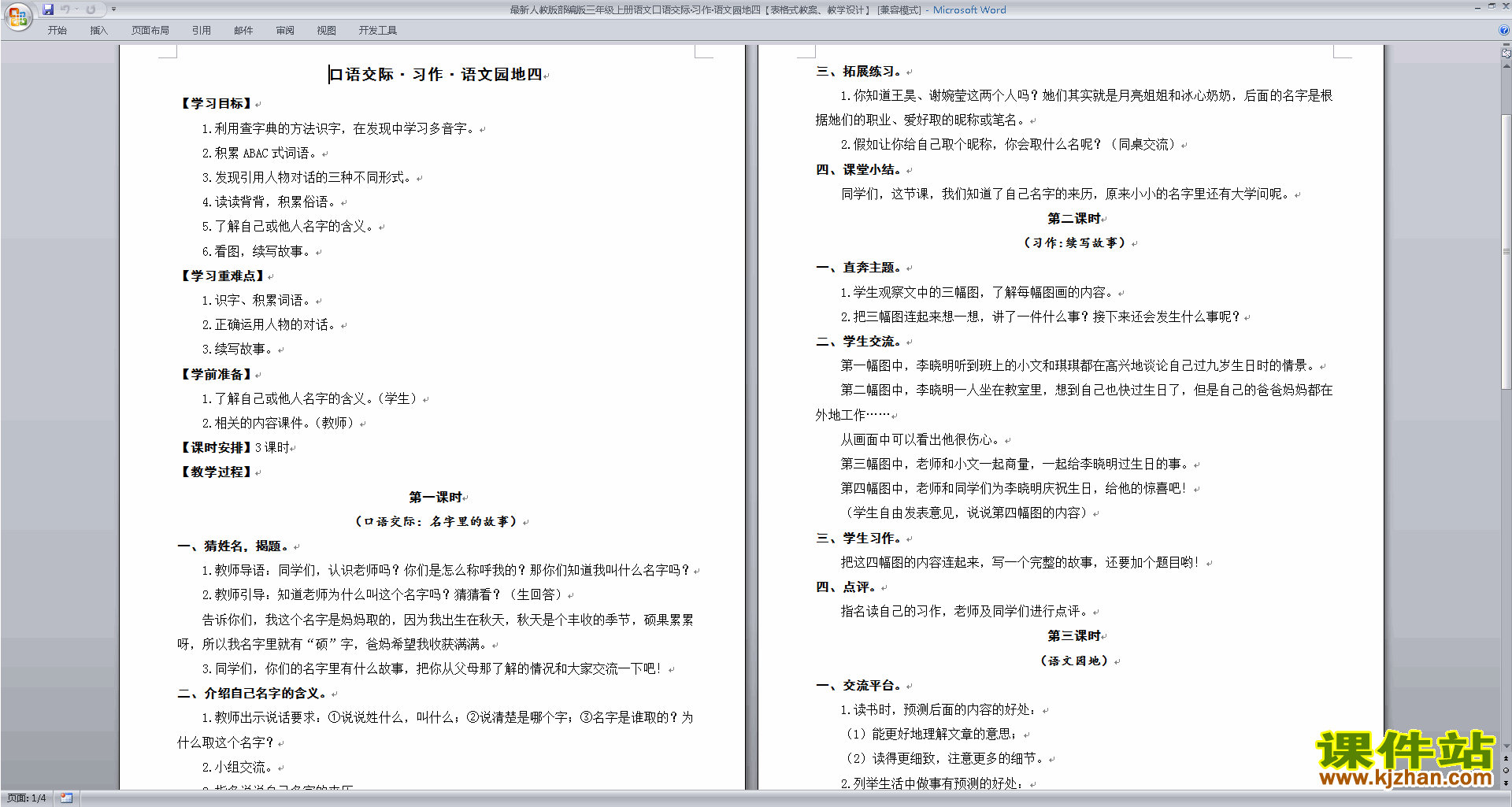Image resolution: width=1512 pixels, height=807 pixels.
Task: Click the centered heading 第二课时
Action: pyautogui.click(x=1074, y=219)
